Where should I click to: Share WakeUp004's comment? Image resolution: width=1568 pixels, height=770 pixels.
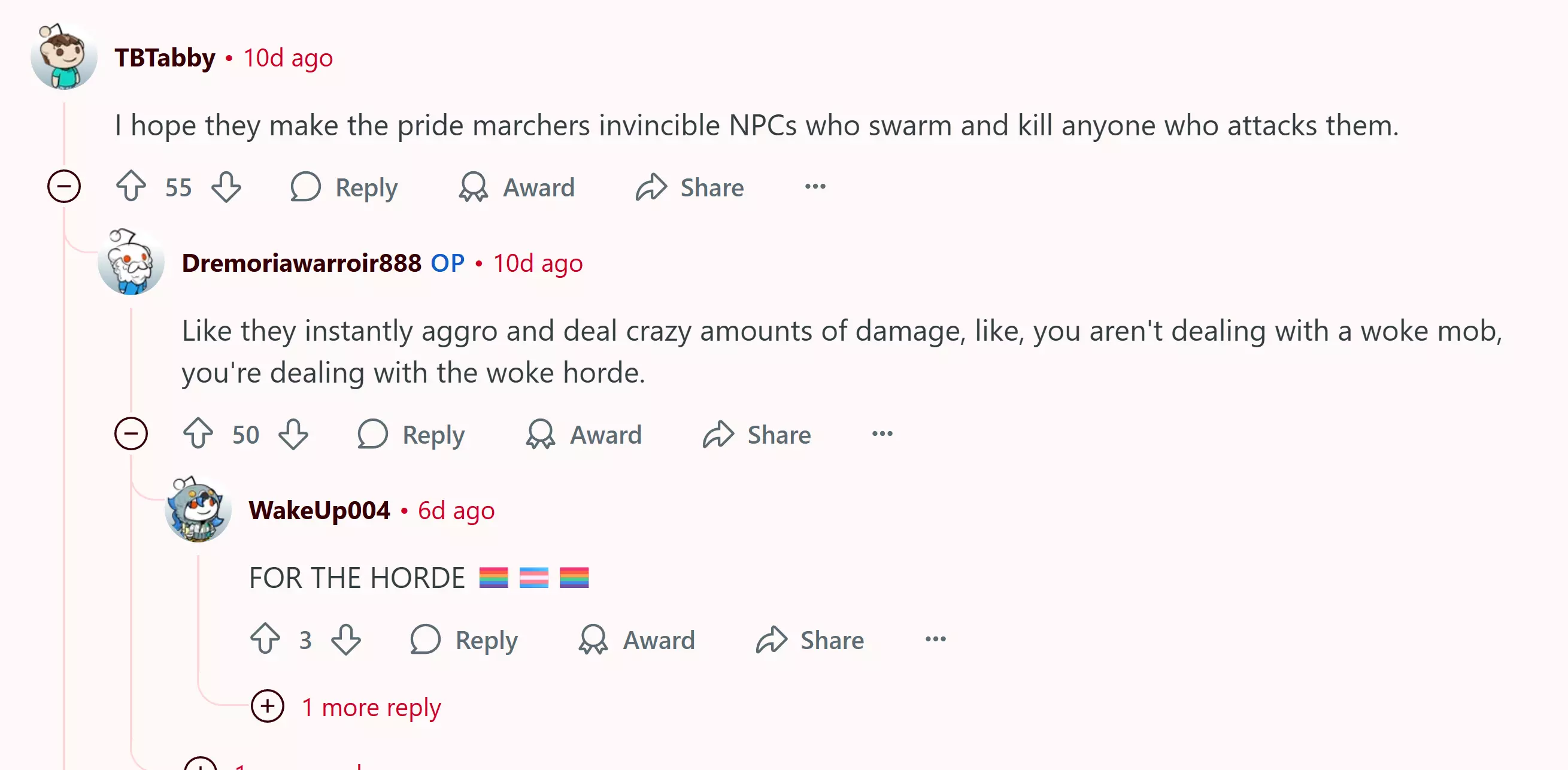click(809, 639)
